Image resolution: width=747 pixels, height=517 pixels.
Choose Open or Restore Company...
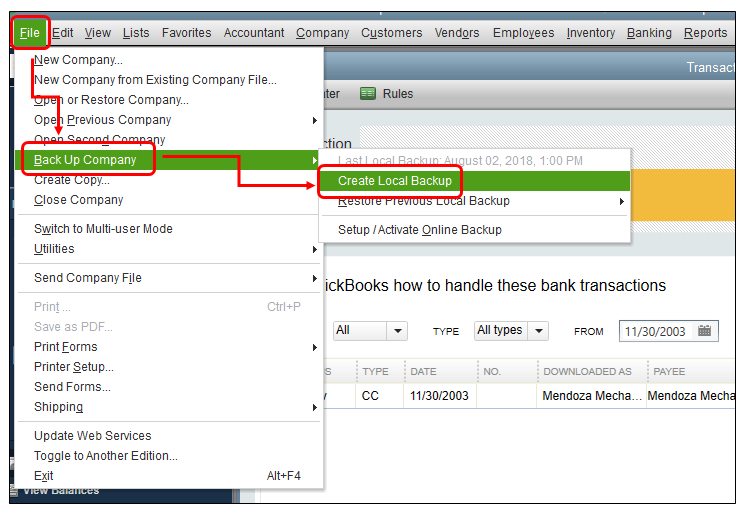[169, 100]
